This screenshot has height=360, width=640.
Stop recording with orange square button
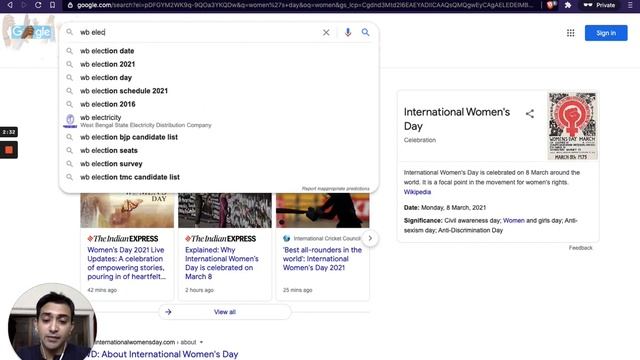9,150
